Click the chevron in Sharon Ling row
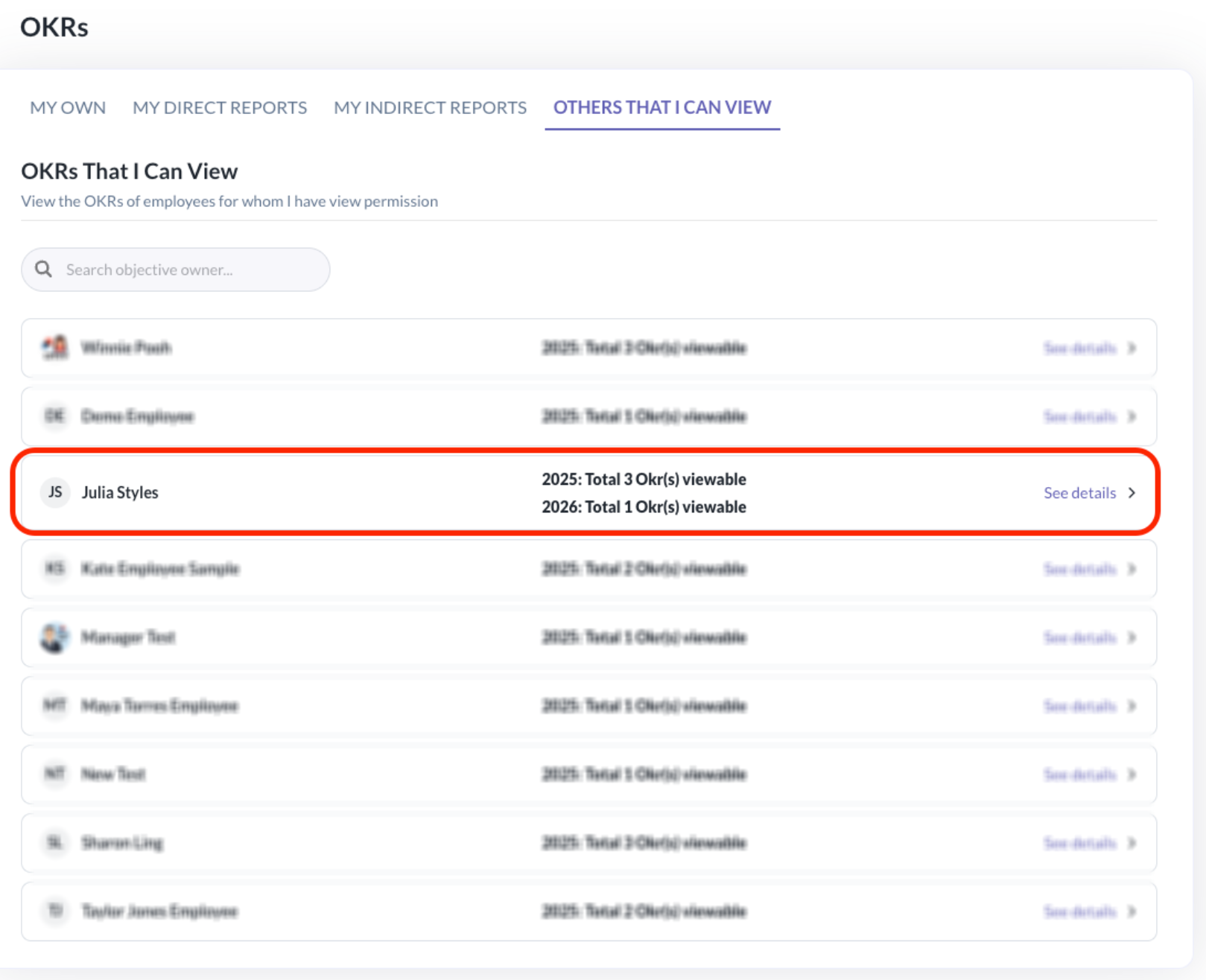Viewport: 1206px width, 980px height. coord(1132,844)
